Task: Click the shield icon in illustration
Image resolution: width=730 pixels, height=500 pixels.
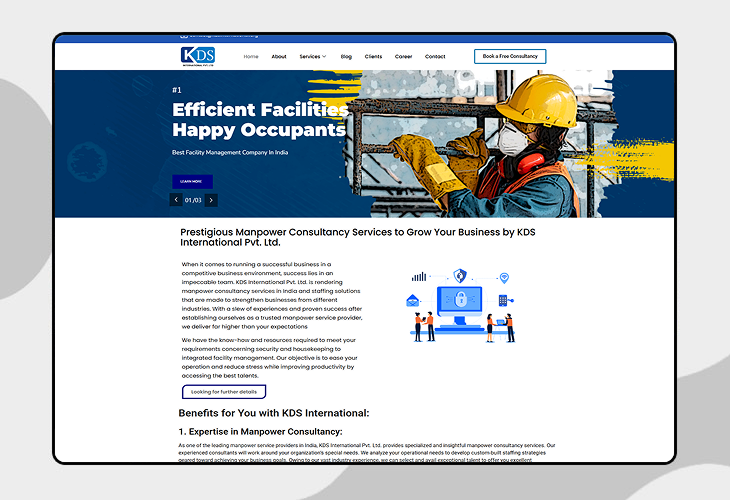Action: pyautogui.click(x=460, y=275)
